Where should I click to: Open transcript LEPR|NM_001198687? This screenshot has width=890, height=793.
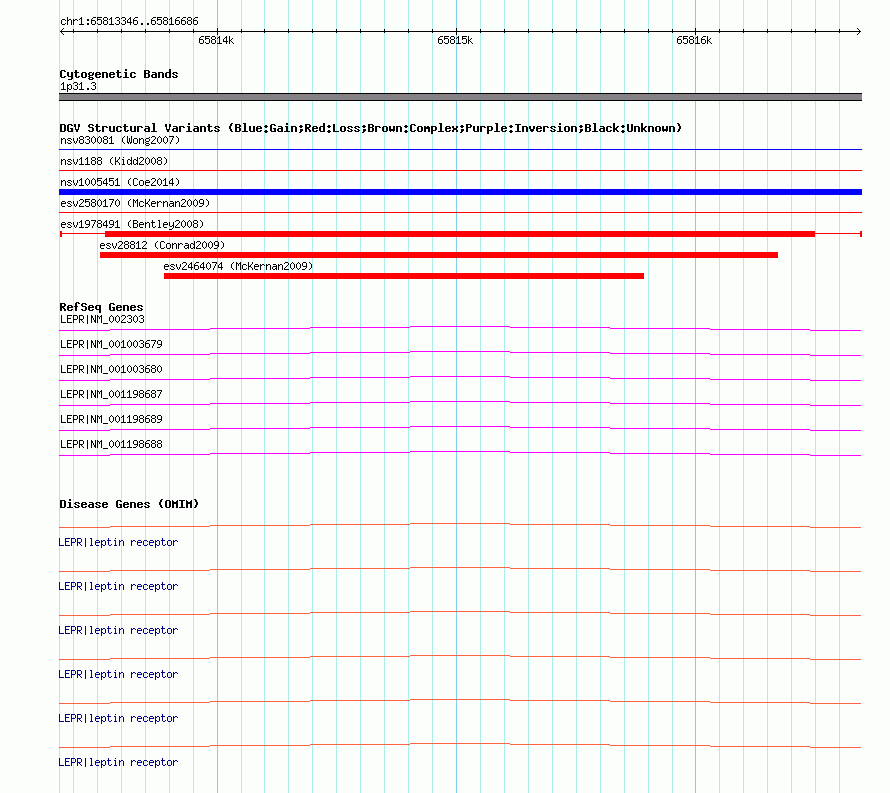[111, 395]
